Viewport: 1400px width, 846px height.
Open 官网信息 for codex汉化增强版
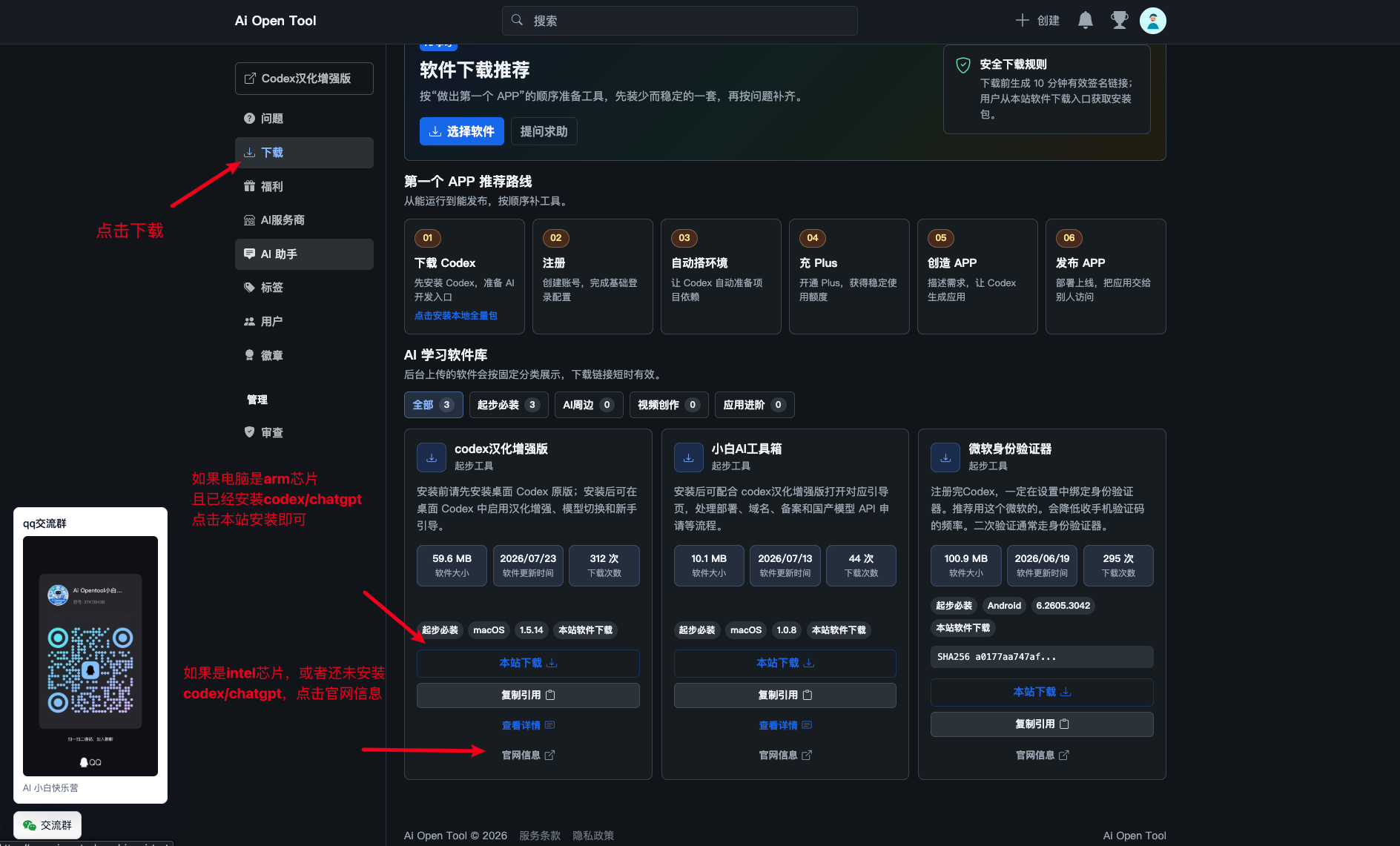[x=528, y=755]
